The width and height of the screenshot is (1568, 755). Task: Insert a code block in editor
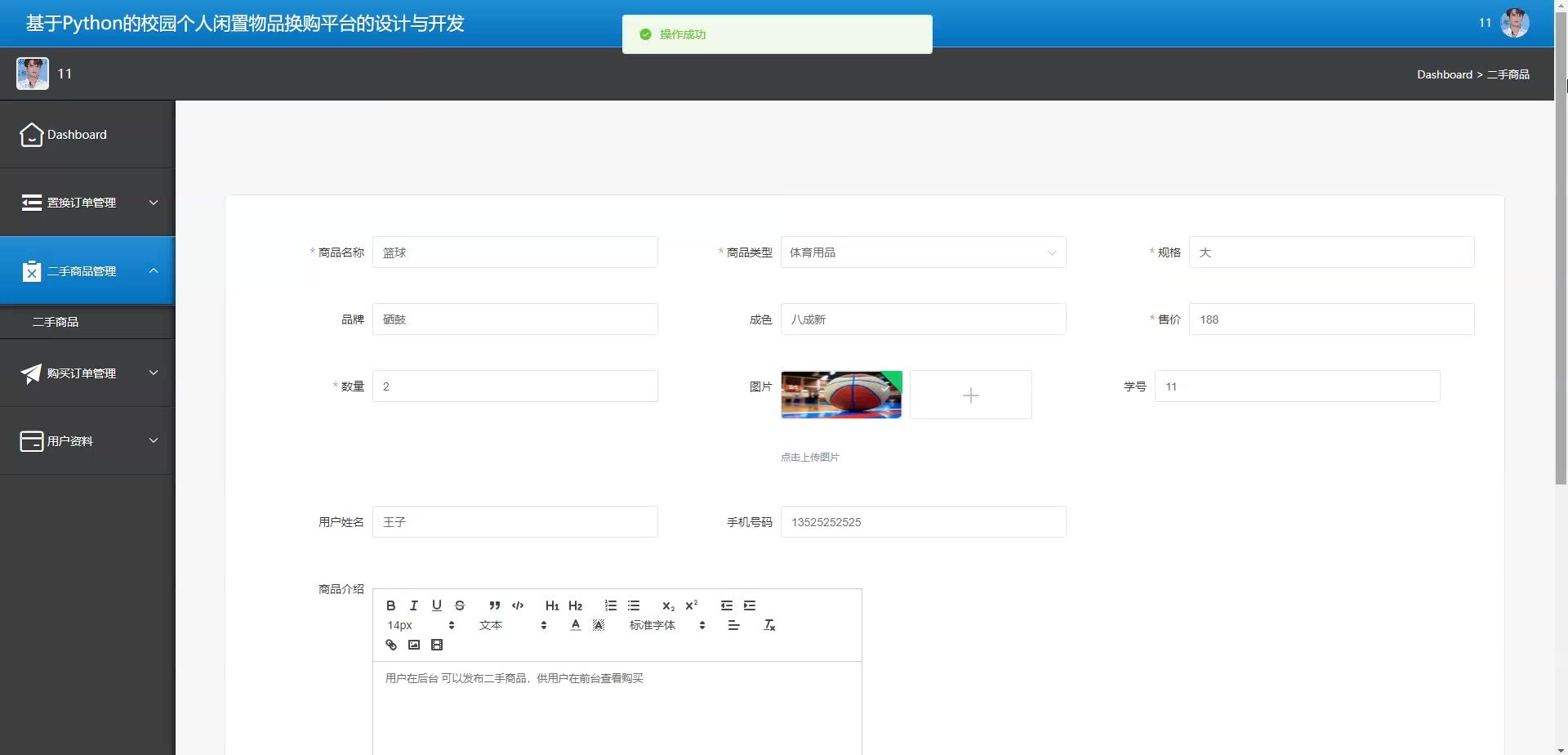[x=518, y=605]
